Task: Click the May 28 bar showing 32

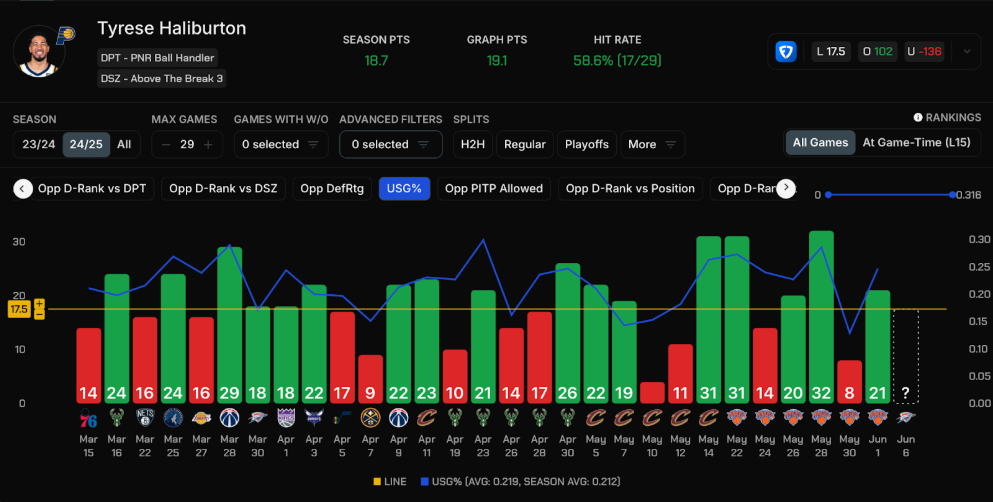Action: tap(821, 317)
